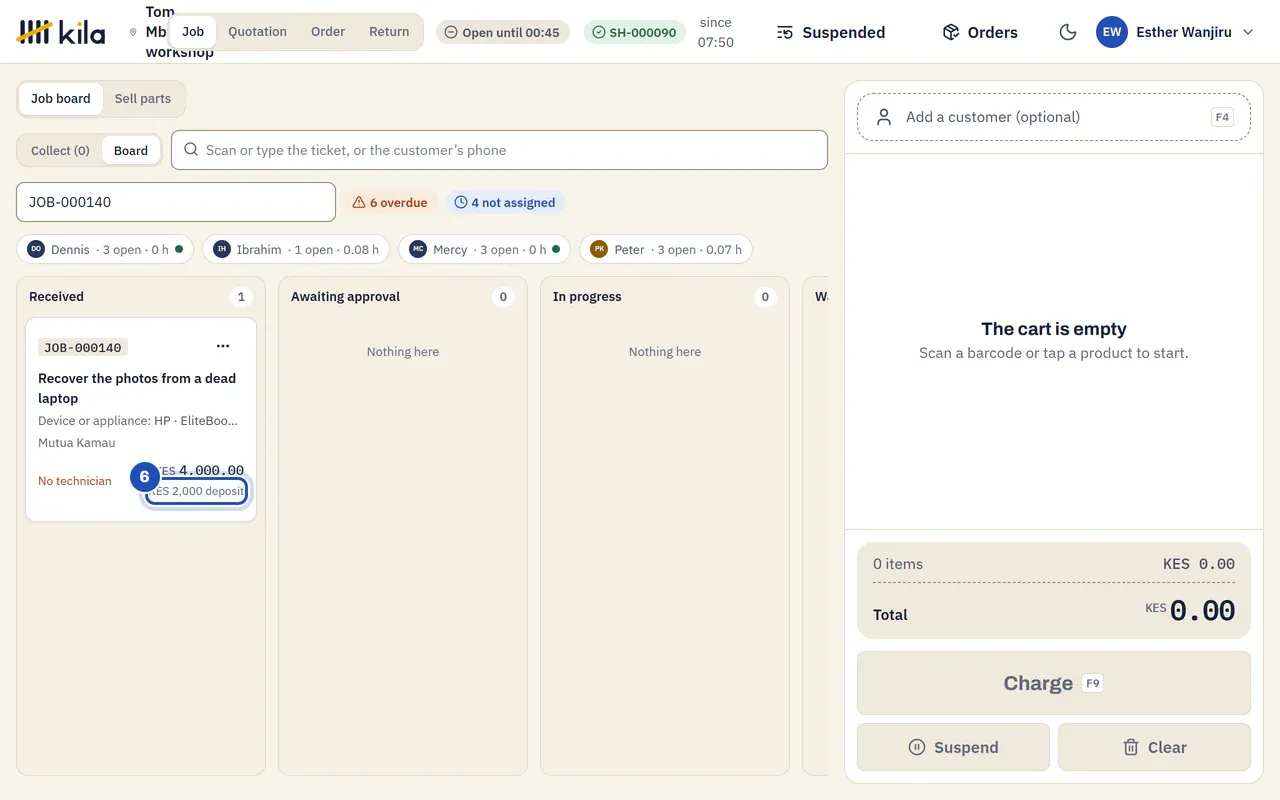Switch to Board view

click(131, 151)
